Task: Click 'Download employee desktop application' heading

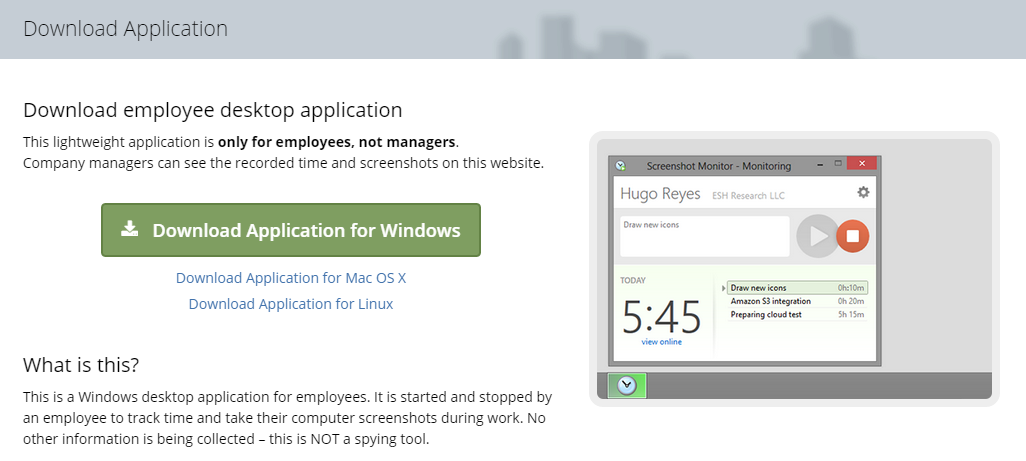Action: click(x=213, y=110)
